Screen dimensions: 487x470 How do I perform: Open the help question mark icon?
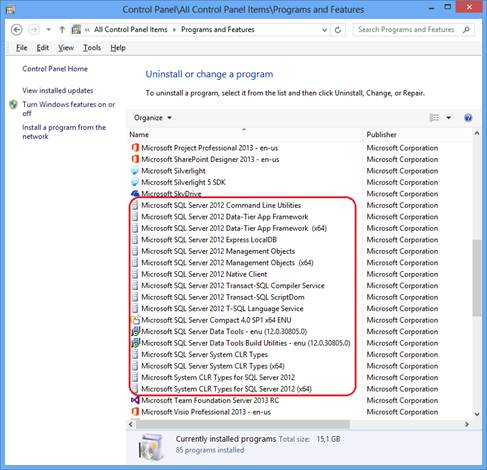pyautogui.click(x=468, y=118)
